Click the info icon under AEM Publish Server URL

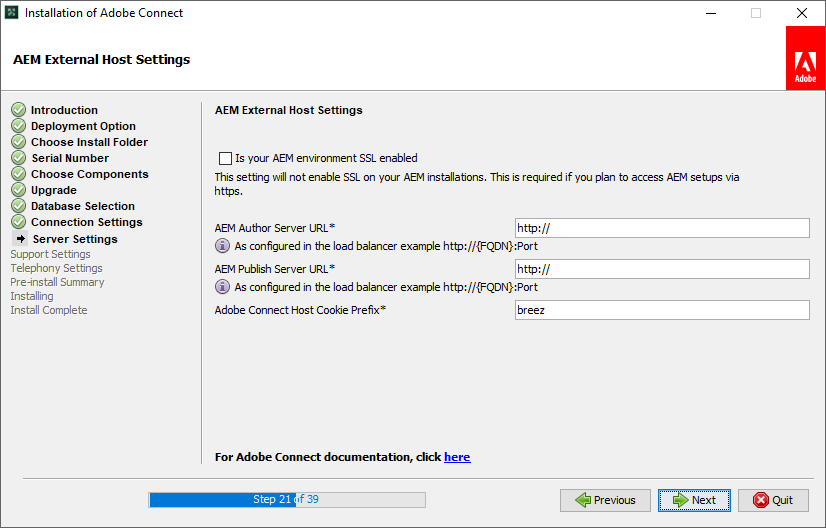click(x=222, y=287)
